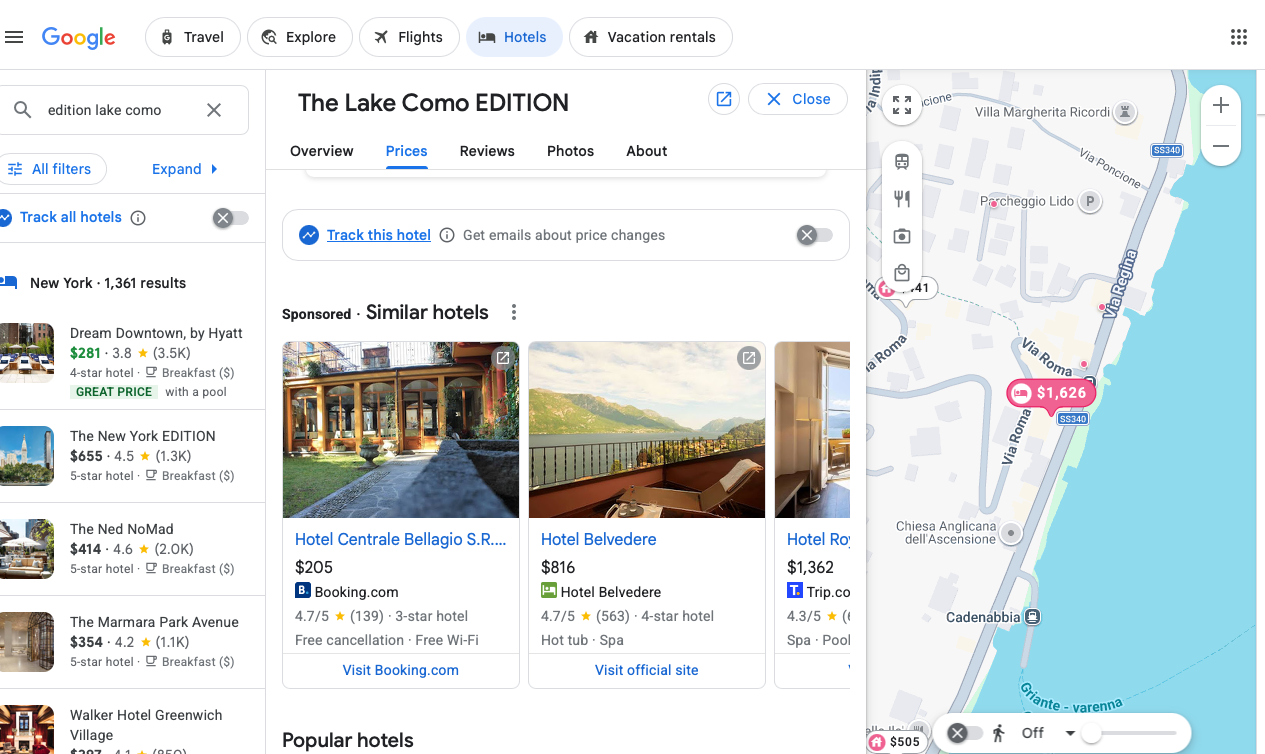Select the $505 map pin
1265x754 pixels.
click(x=895, y=742)
